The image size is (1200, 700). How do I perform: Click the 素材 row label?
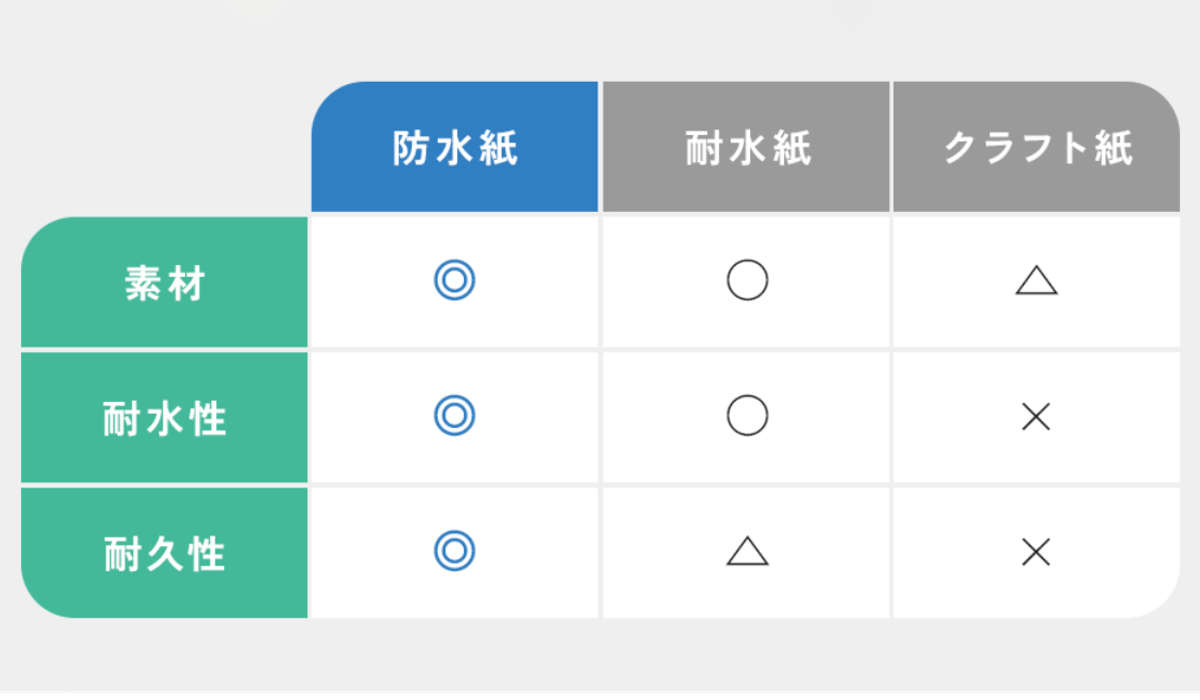(165, 284)
